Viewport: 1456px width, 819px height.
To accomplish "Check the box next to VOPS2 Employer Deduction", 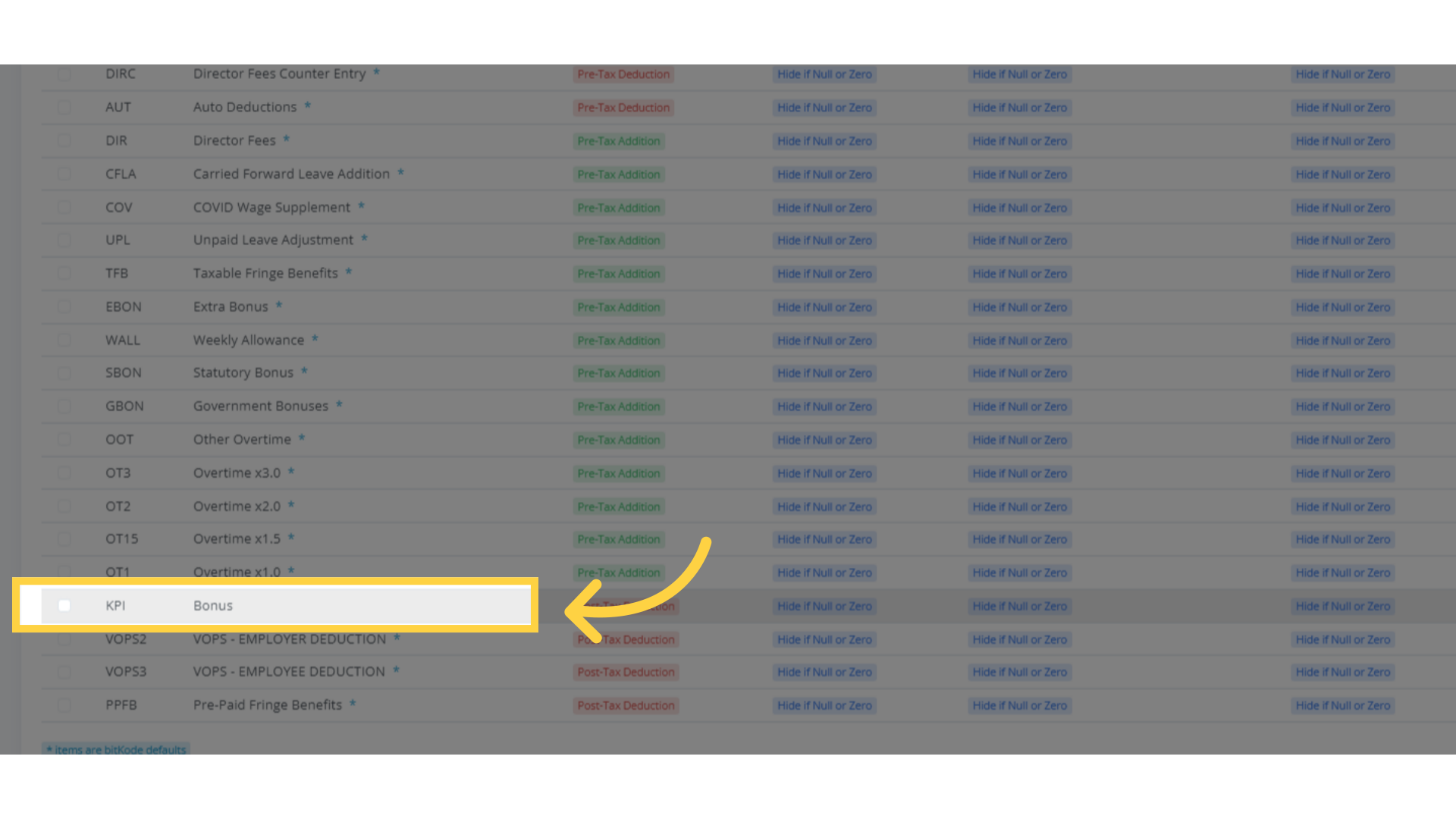I will click(x=64, y=639).
